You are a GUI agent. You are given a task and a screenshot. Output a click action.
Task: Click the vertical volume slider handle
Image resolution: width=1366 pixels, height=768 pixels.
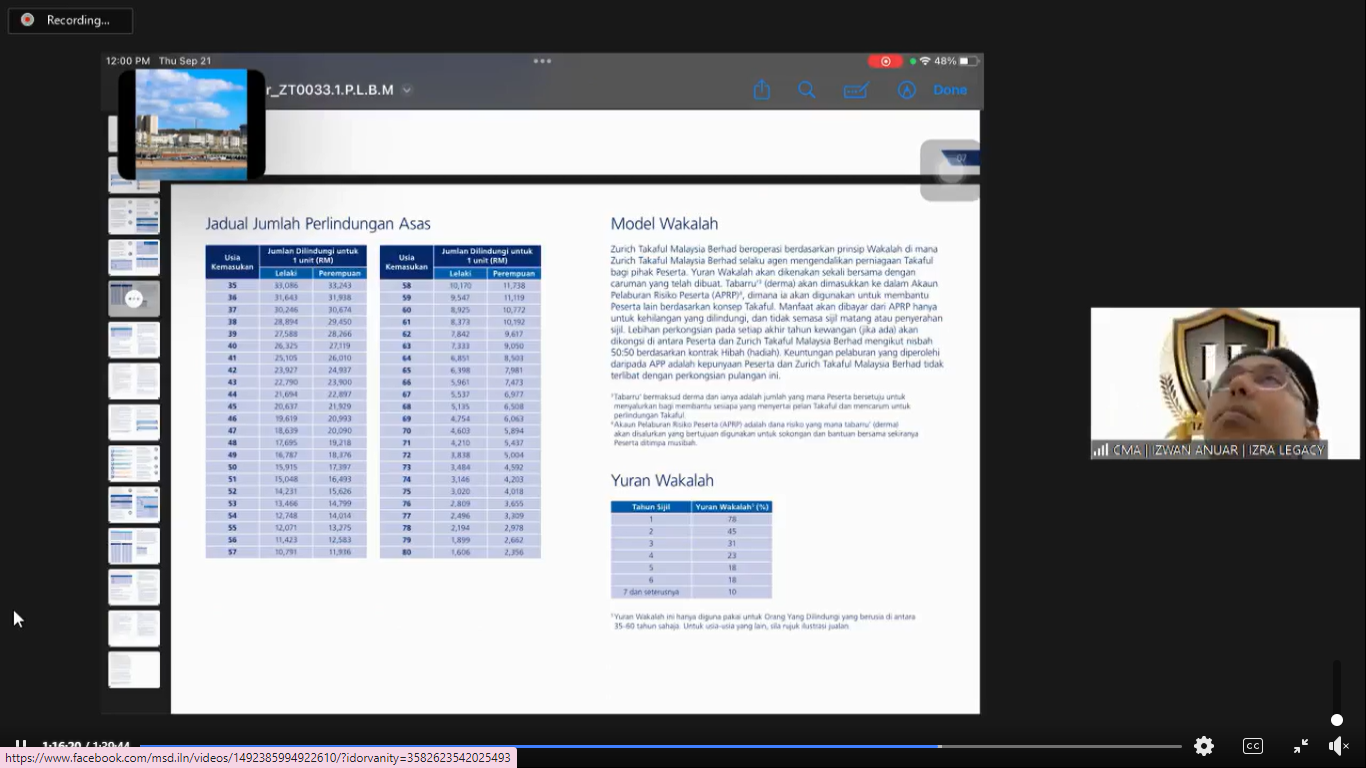point(1337,720)
